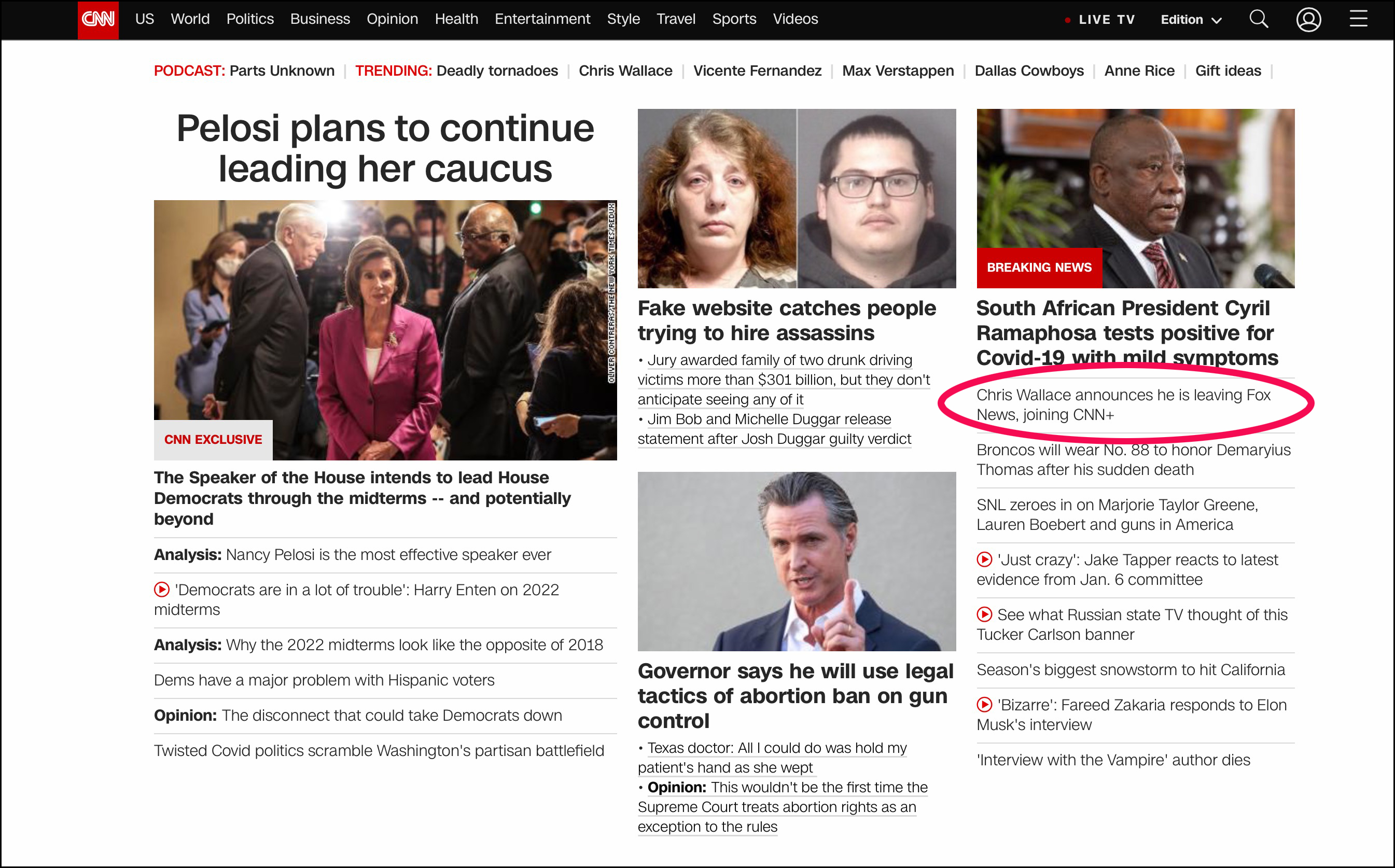The width and height of the screenshot is (1395, 868).
Task: Click the CNN logo
Action: click(x=98, y=20)
